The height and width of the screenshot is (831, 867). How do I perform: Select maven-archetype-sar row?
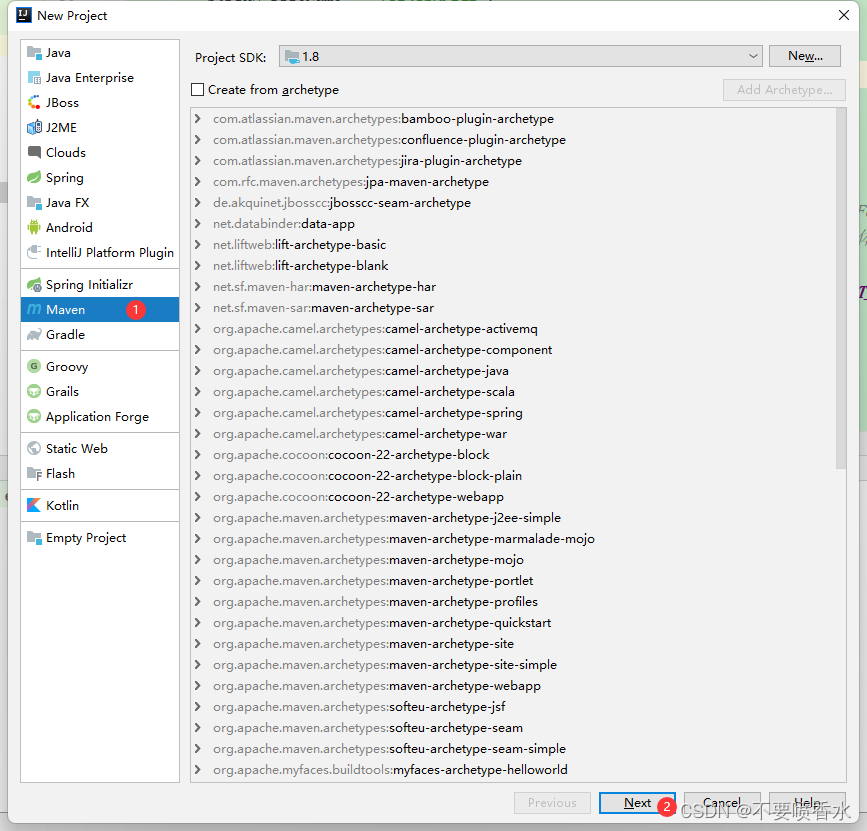click(513, 308)
